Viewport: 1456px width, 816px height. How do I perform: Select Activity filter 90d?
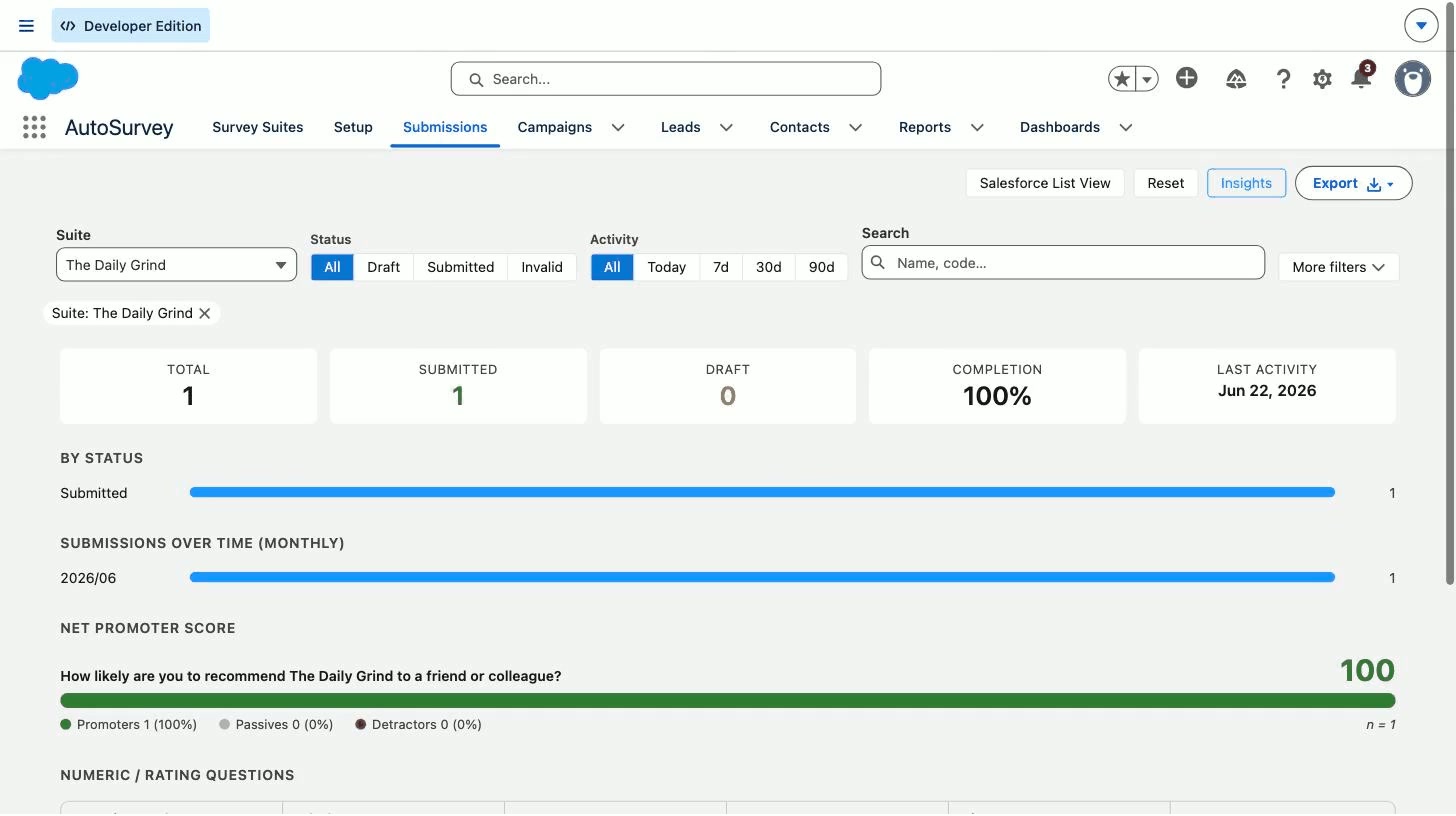(x=821, y=267)
